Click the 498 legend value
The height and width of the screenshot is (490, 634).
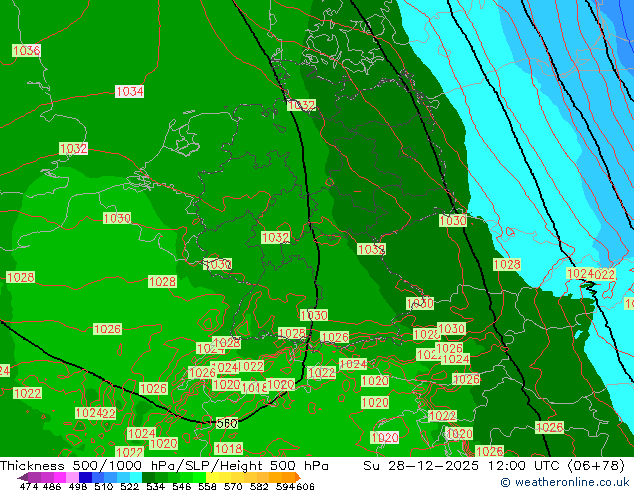(78, 486)
